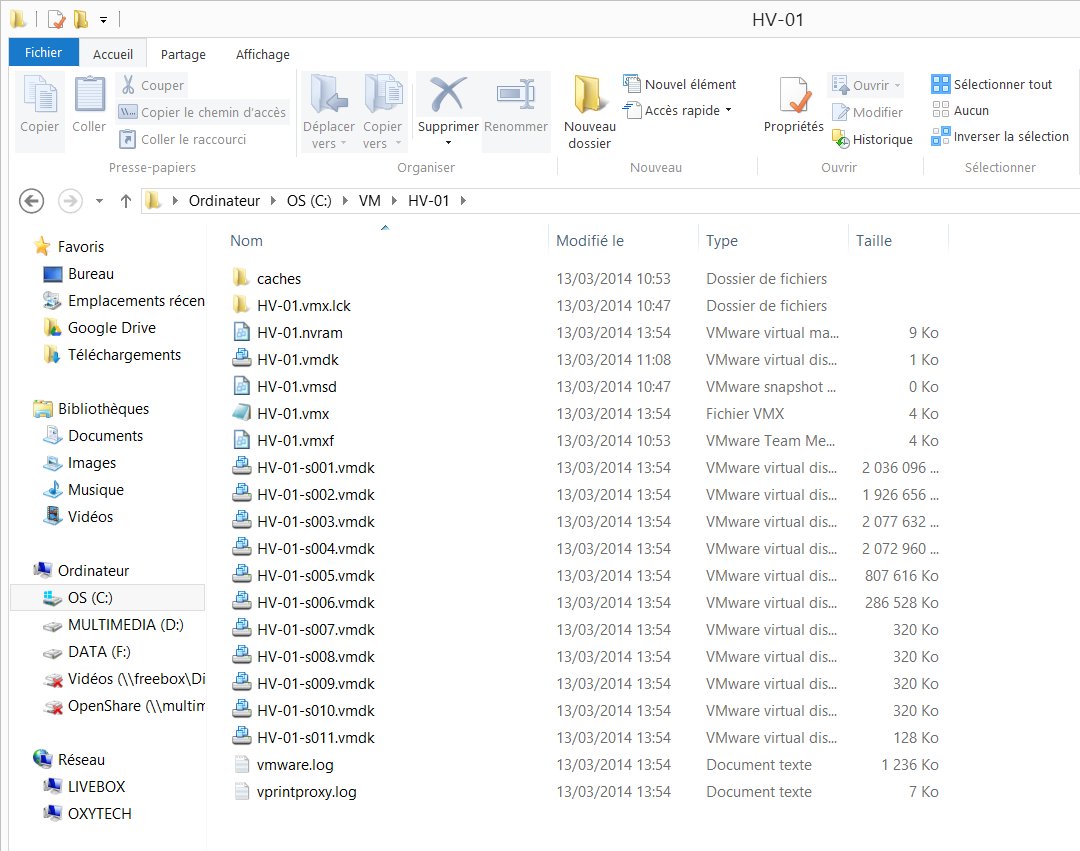Open the Fichier menu
The image size is (1080, 851).
(43, 53)
